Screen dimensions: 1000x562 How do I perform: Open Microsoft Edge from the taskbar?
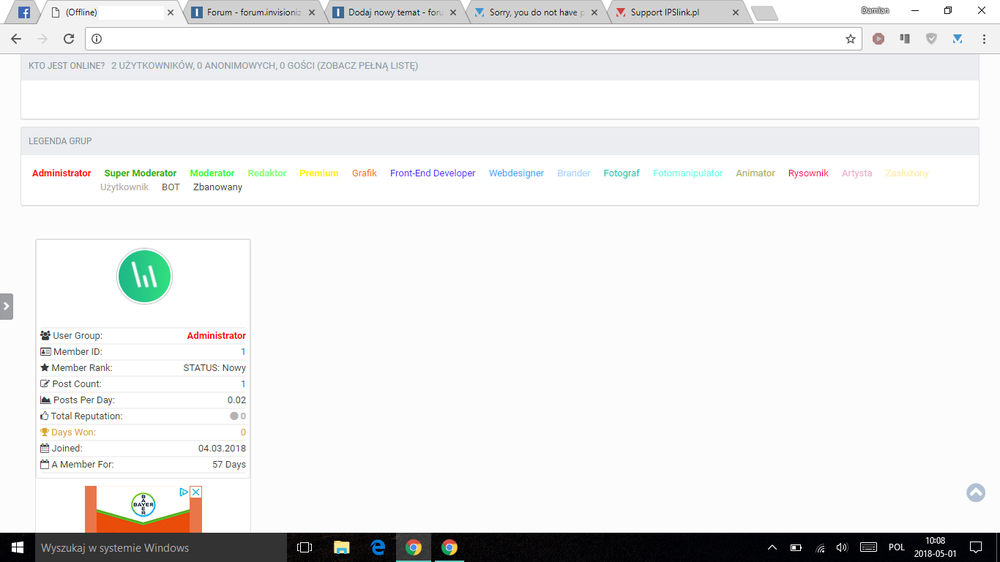point(377,547)
